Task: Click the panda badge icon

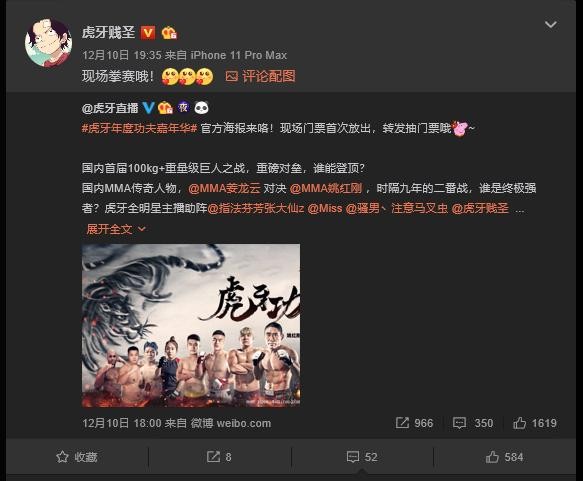Action: (x=202, y=108)
